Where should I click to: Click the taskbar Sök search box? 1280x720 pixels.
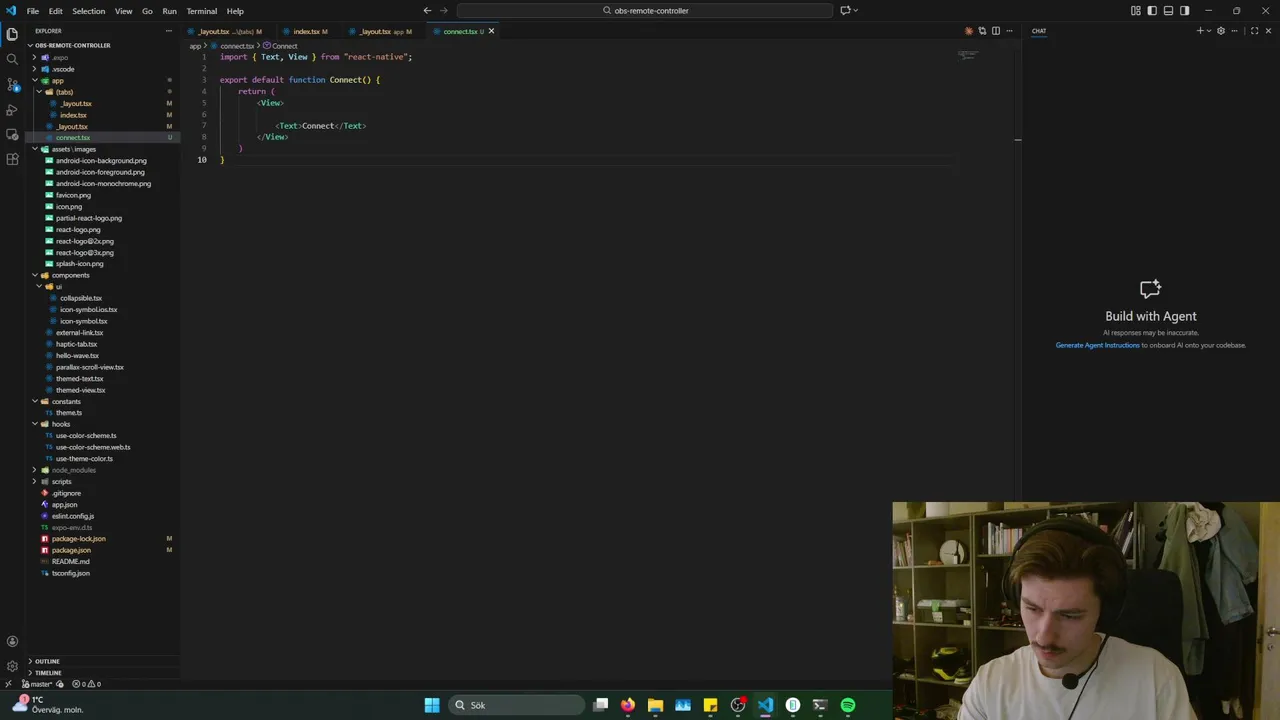514,705
